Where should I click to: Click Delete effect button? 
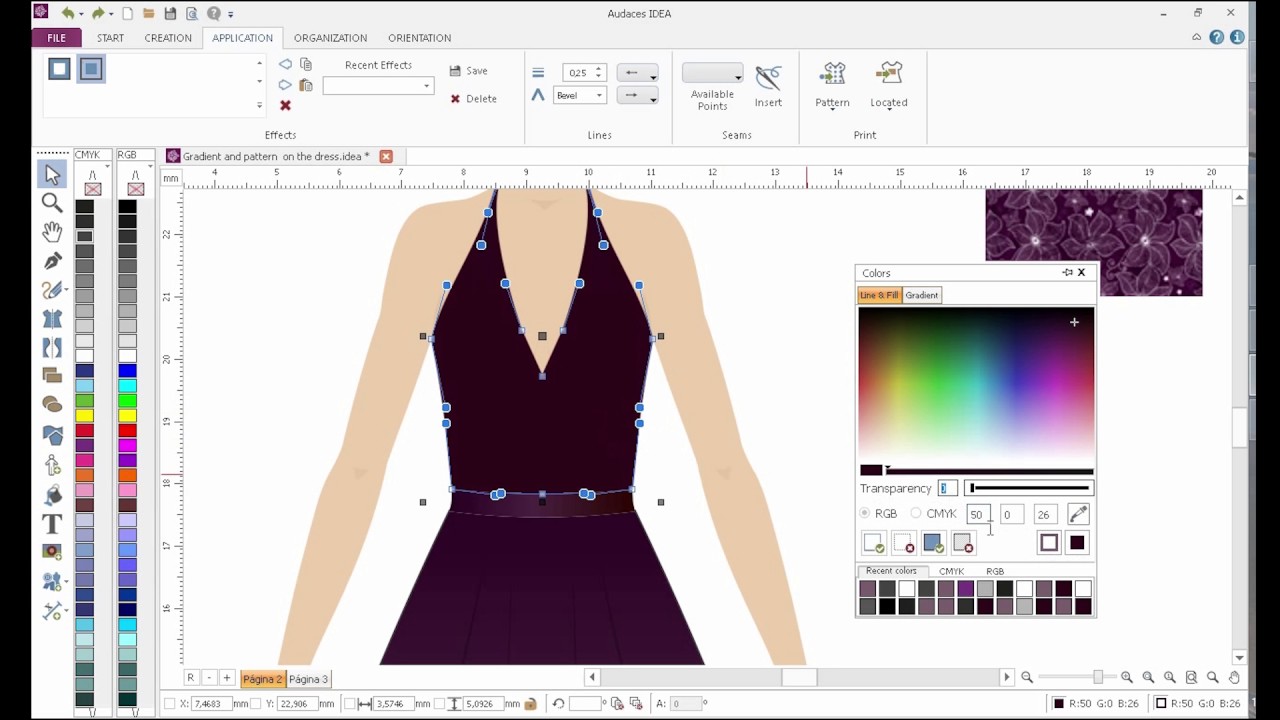pos(473,99)
